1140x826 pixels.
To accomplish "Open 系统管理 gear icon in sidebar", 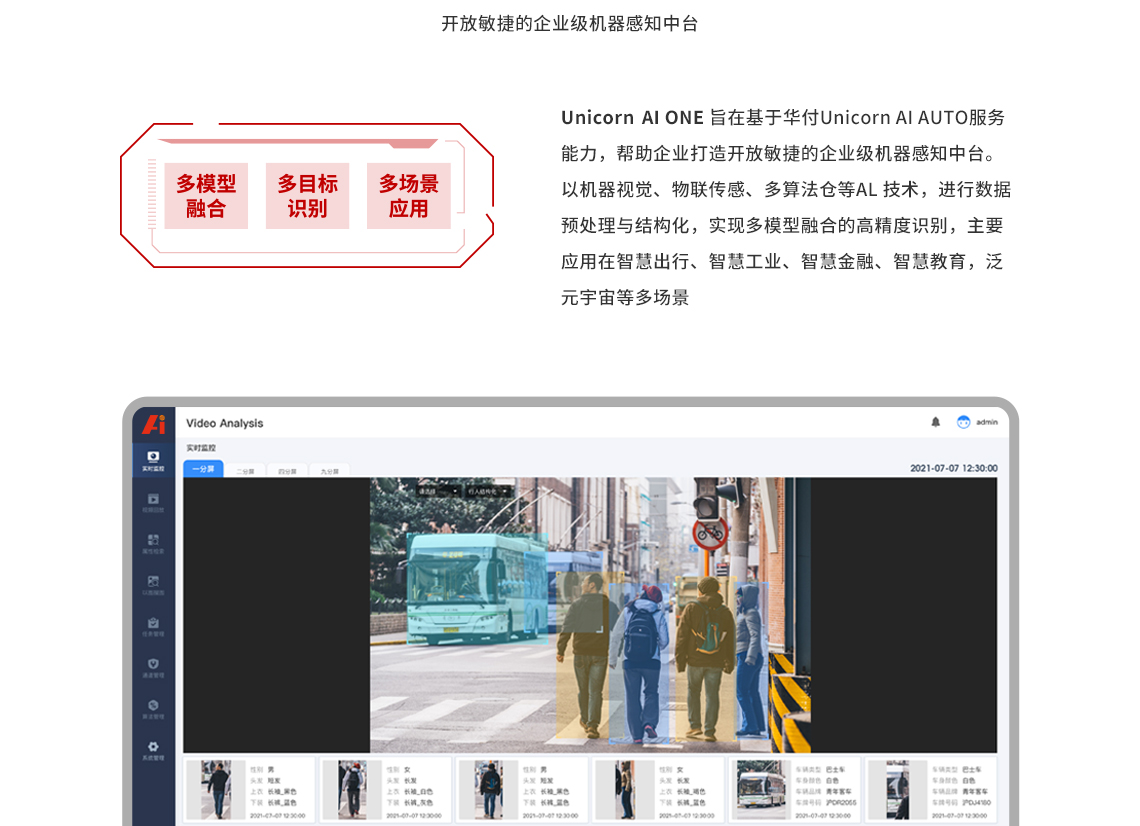I will click(153, 750).
